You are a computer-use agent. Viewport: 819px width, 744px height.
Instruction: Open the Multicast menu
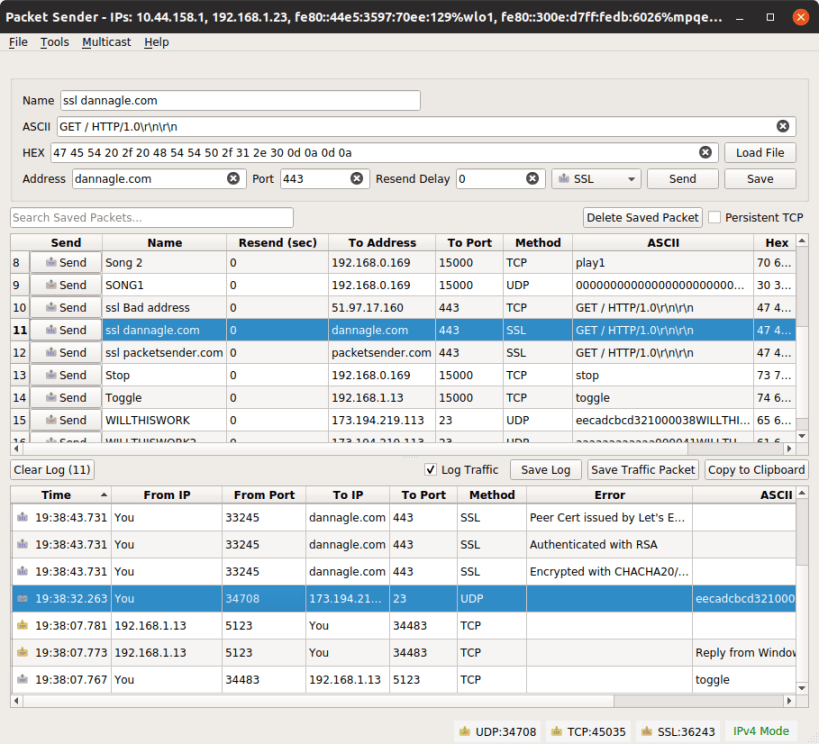tap(107, 42)
